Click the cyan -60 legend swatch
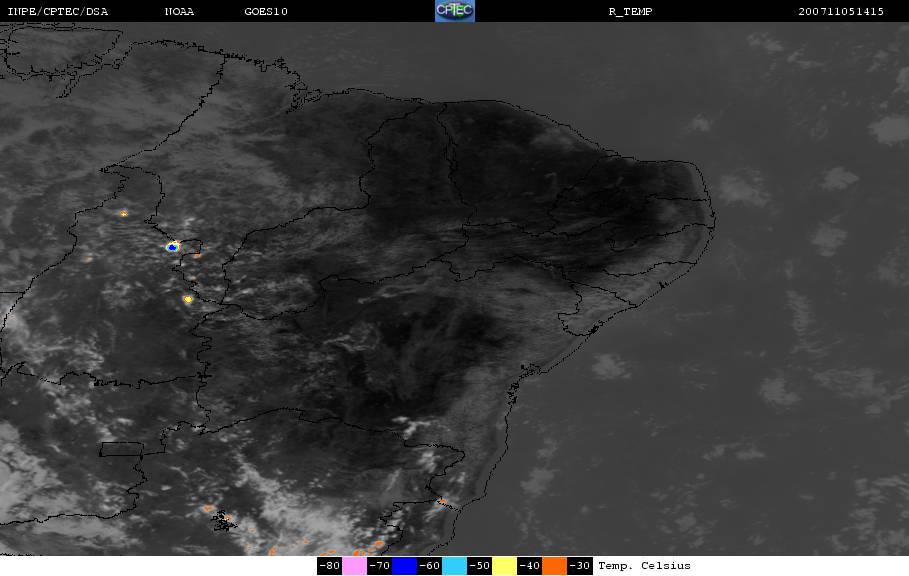Image resolution: width=909 pixels, height=576 pixels. (x=454, y=566)
